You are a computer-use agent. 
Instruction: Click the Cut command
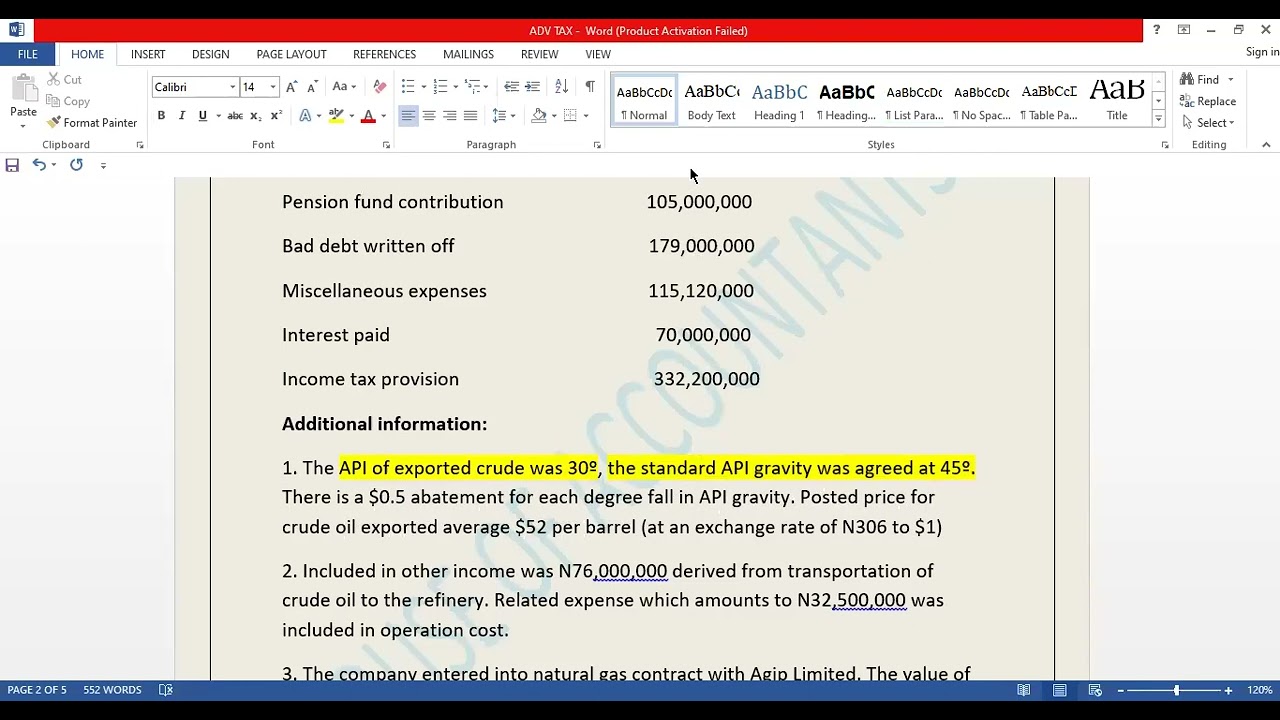[65, 80]
